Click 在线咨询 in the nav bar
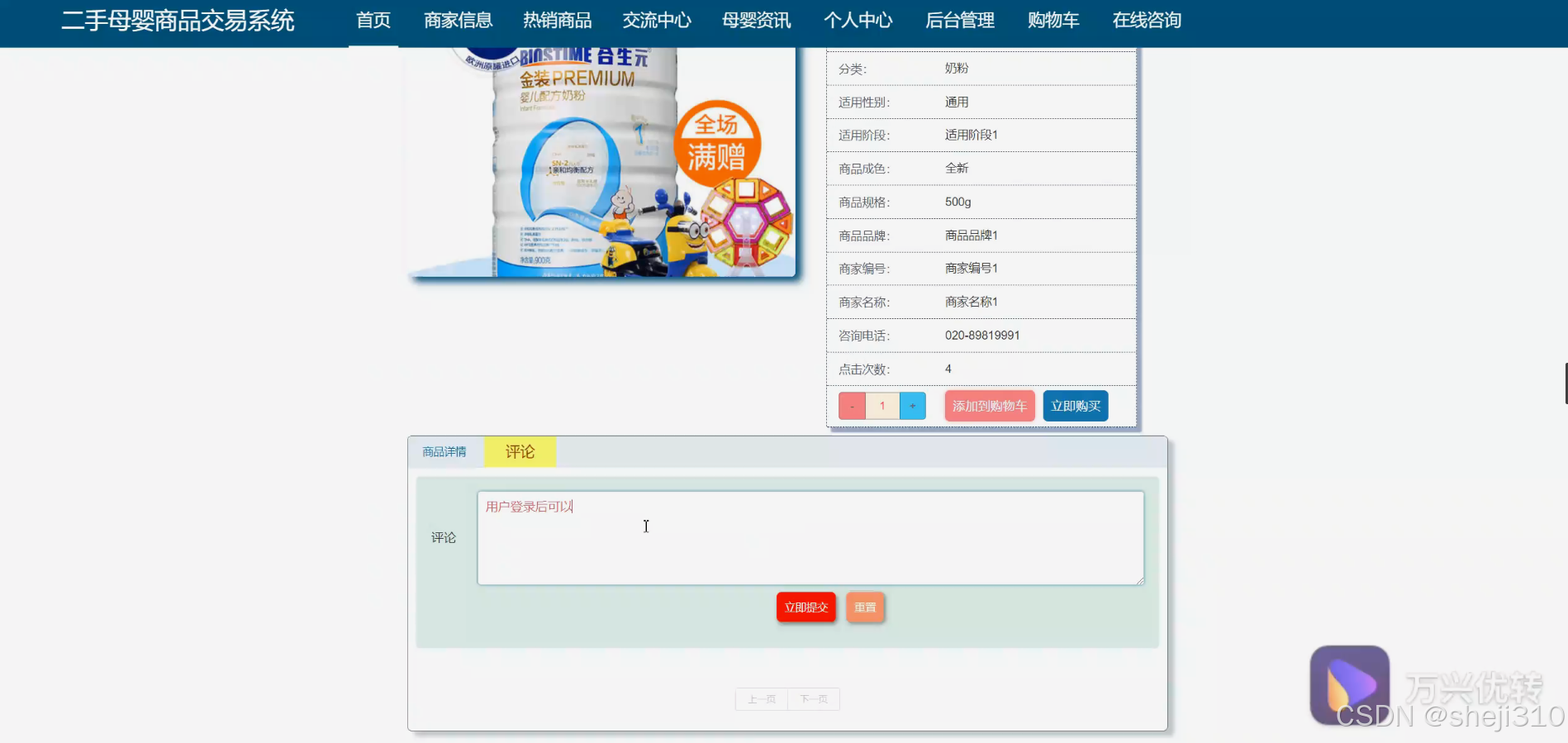This screenshot has height=743, width=1568. tap(1147, 21)
